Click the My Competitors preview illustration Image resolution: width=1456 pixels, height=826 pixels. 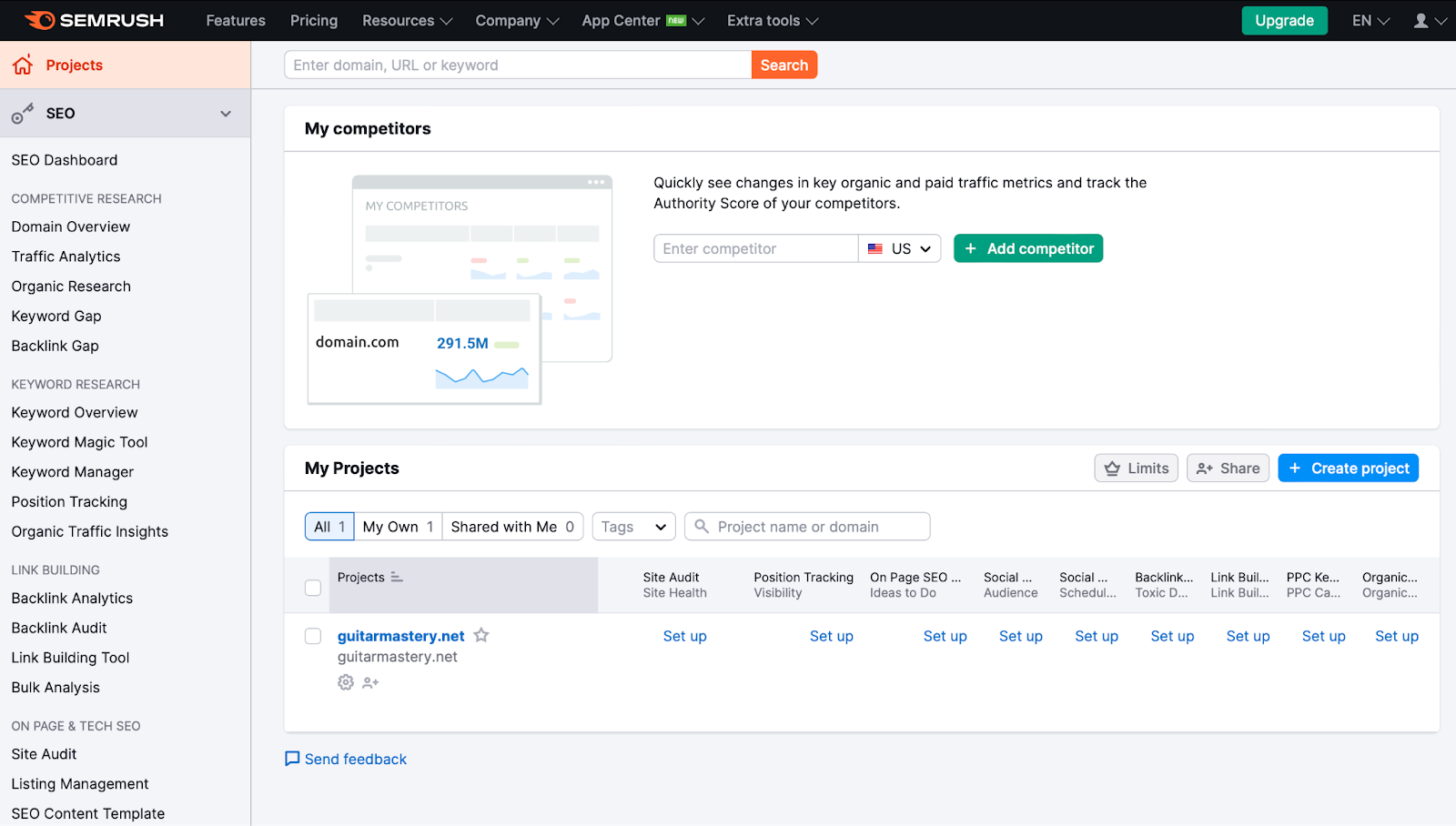(x=460, y=289)
